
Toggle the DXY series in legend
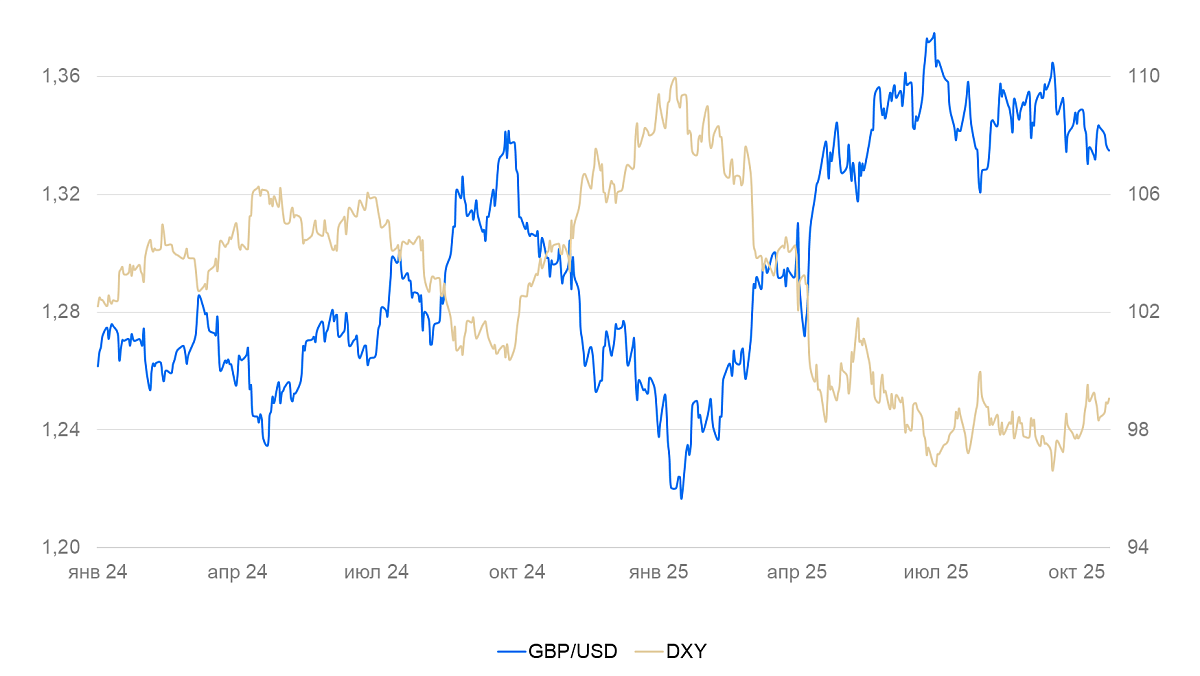click(686, 651)
